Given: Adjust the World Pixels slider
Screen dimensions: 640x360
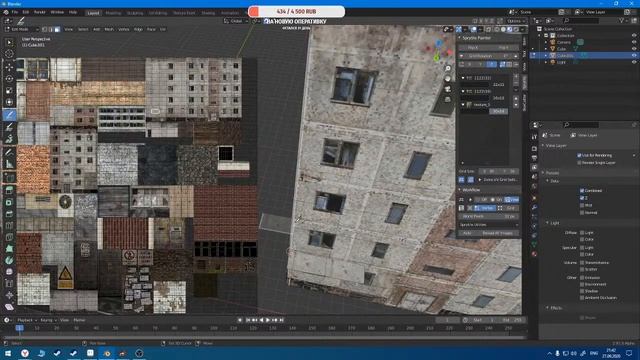Looking at the screenshot, I should tap(489, 216).
